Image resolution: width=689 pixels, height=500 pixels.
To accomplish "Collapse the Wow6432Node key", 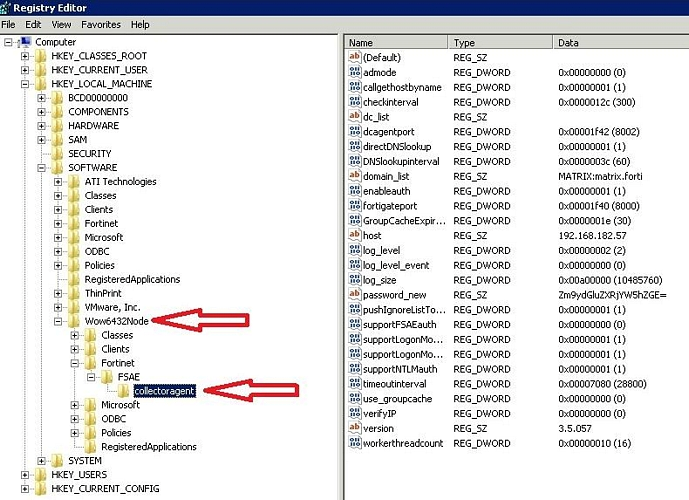I will click(x=58, y=322).
